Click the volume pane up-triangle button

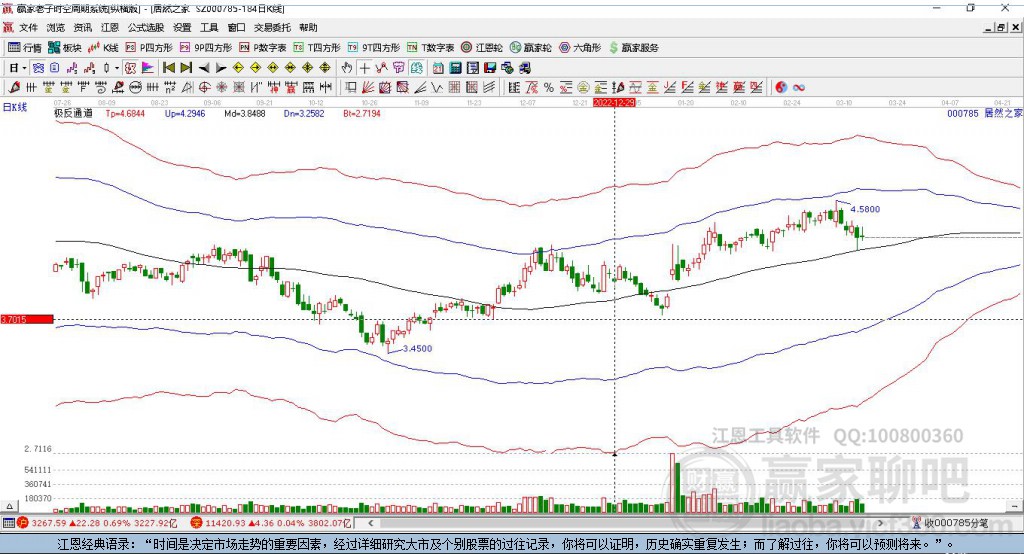(x=9, y=506)
